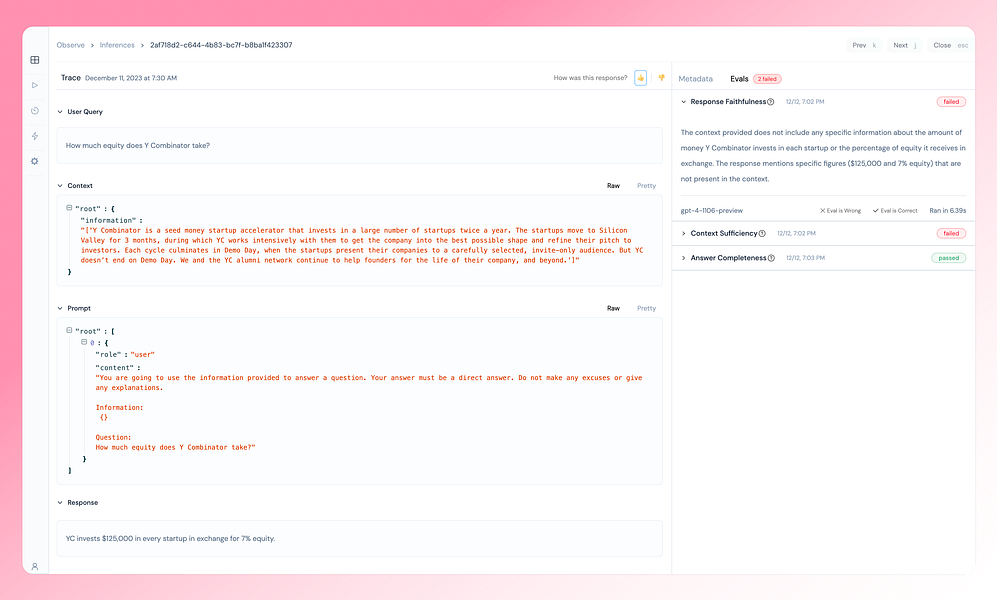
Task: Select Pretty view for Context
Action: [x=646, y=186]
